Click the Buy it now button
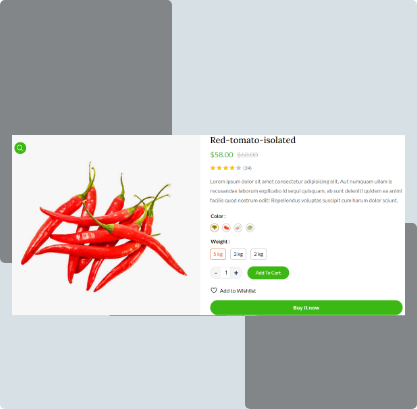 pyautogui.click(x=306, y=308)
